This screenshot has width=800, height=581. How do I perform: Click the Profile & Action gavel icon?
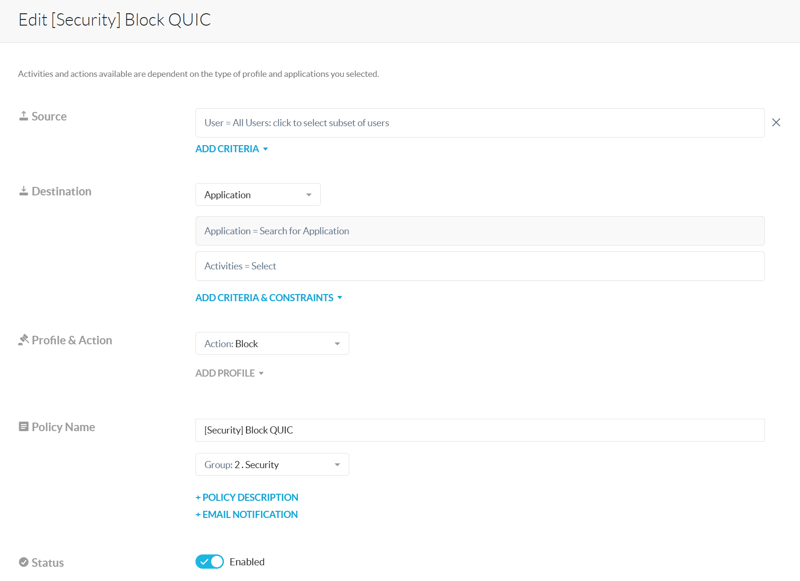tap(23, 340)
